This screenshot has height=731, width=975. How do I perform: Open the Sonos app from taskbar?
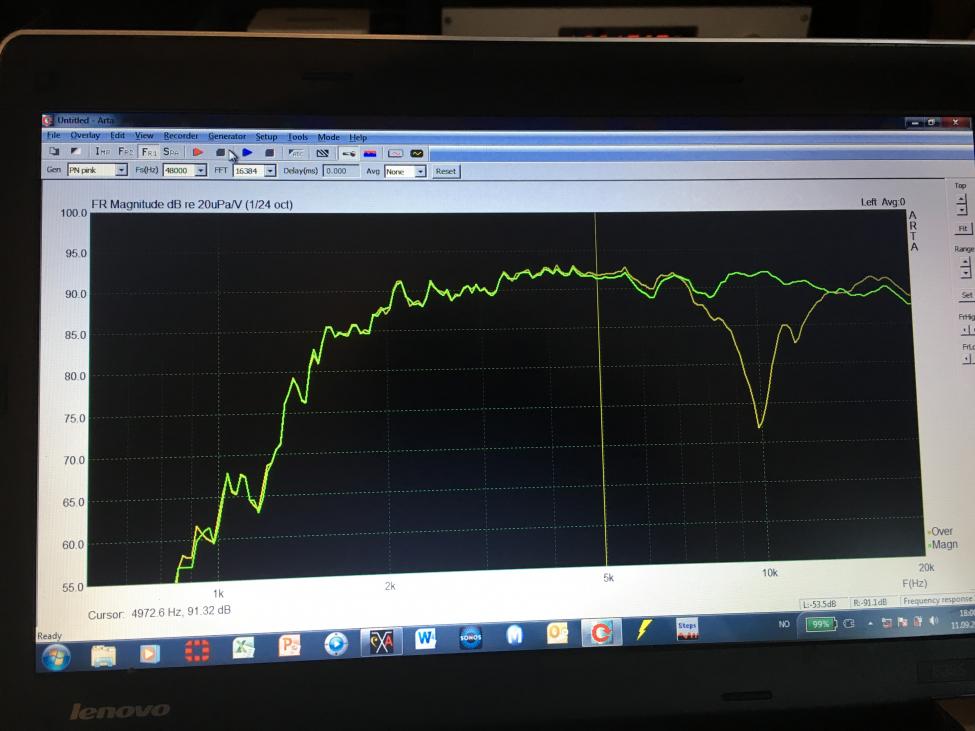click(471, 637)
